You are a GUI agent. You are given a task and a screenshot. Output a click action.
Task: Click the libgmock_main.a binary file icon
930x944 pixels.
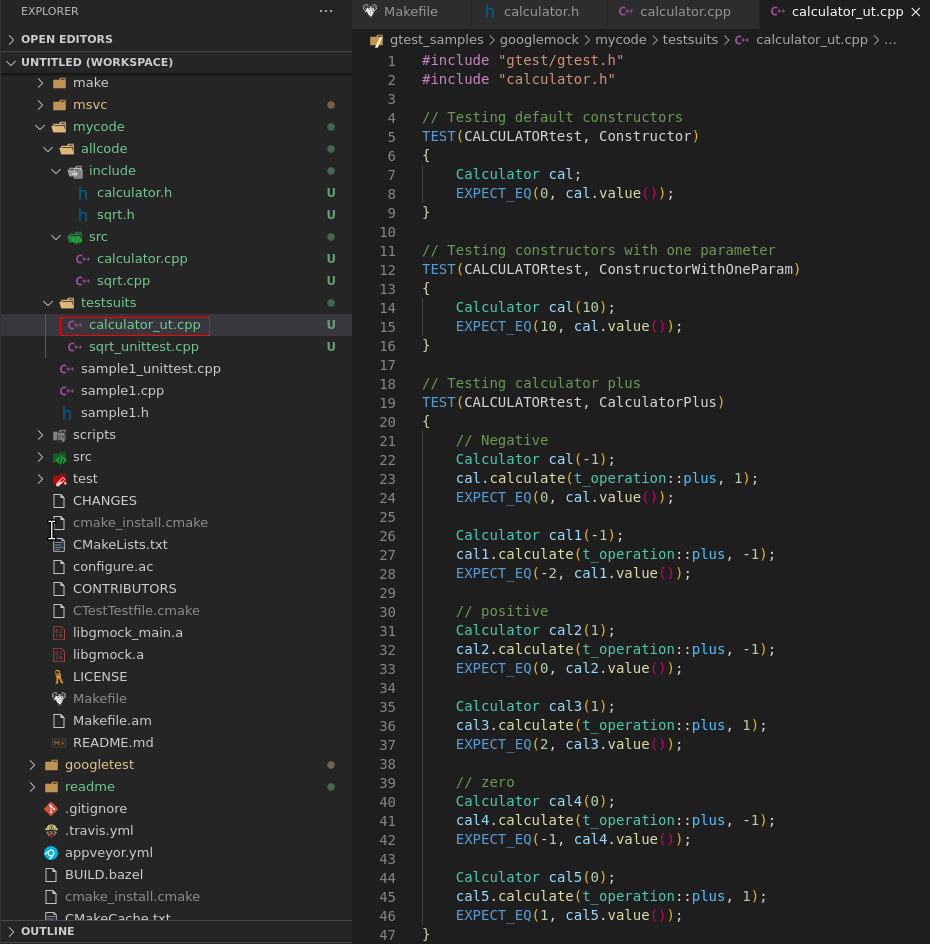[59, 633]
